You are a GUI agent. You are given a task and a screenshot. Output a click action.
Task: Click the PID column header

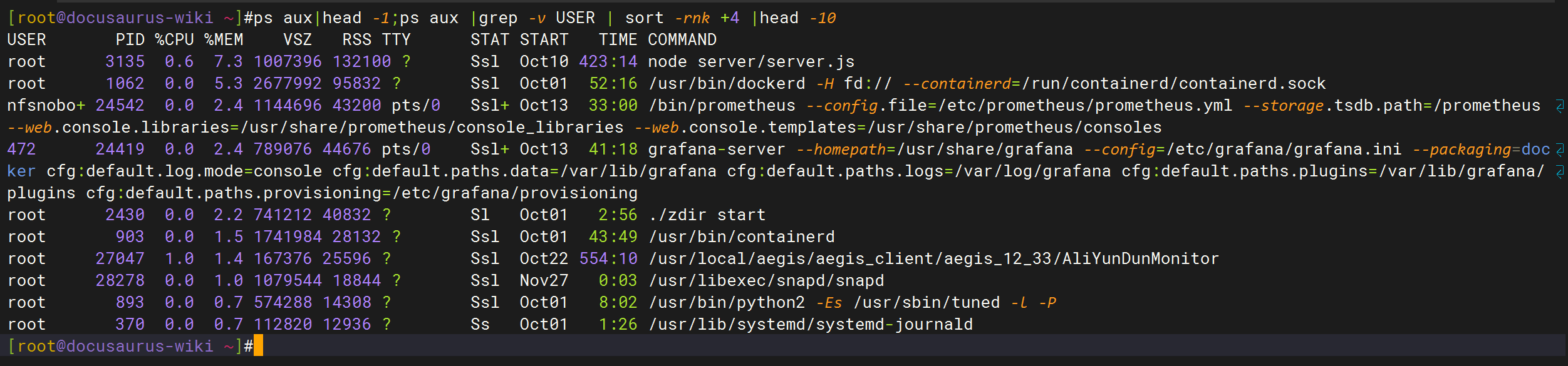(x=130, y=40)
